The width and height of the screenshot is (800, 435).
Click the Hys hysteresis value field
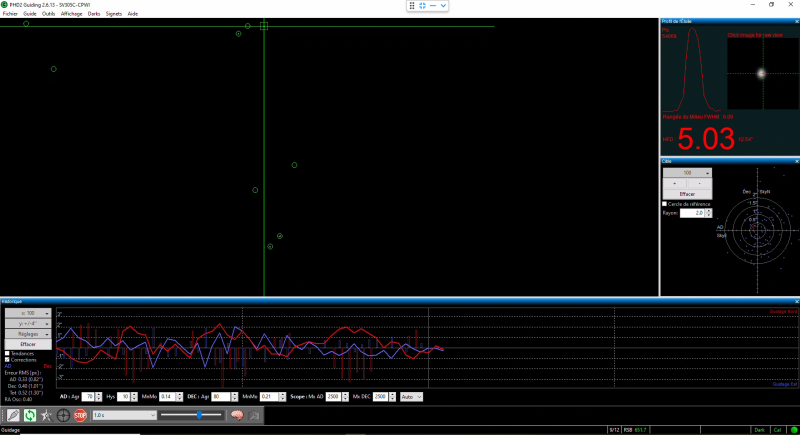123,397
